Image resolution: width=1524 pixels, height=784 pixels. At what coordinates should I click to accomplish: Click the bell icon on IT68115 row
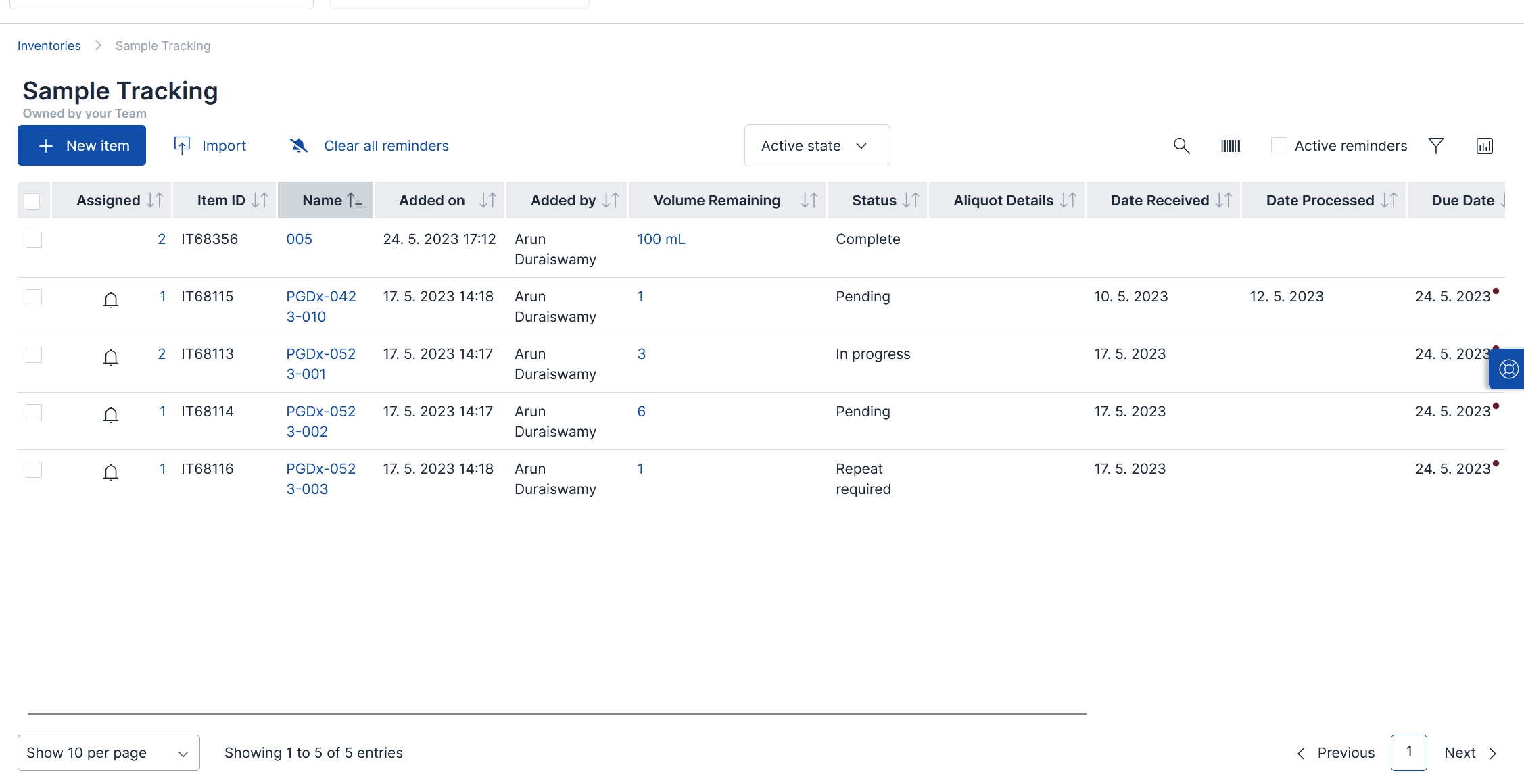point(111,297)
